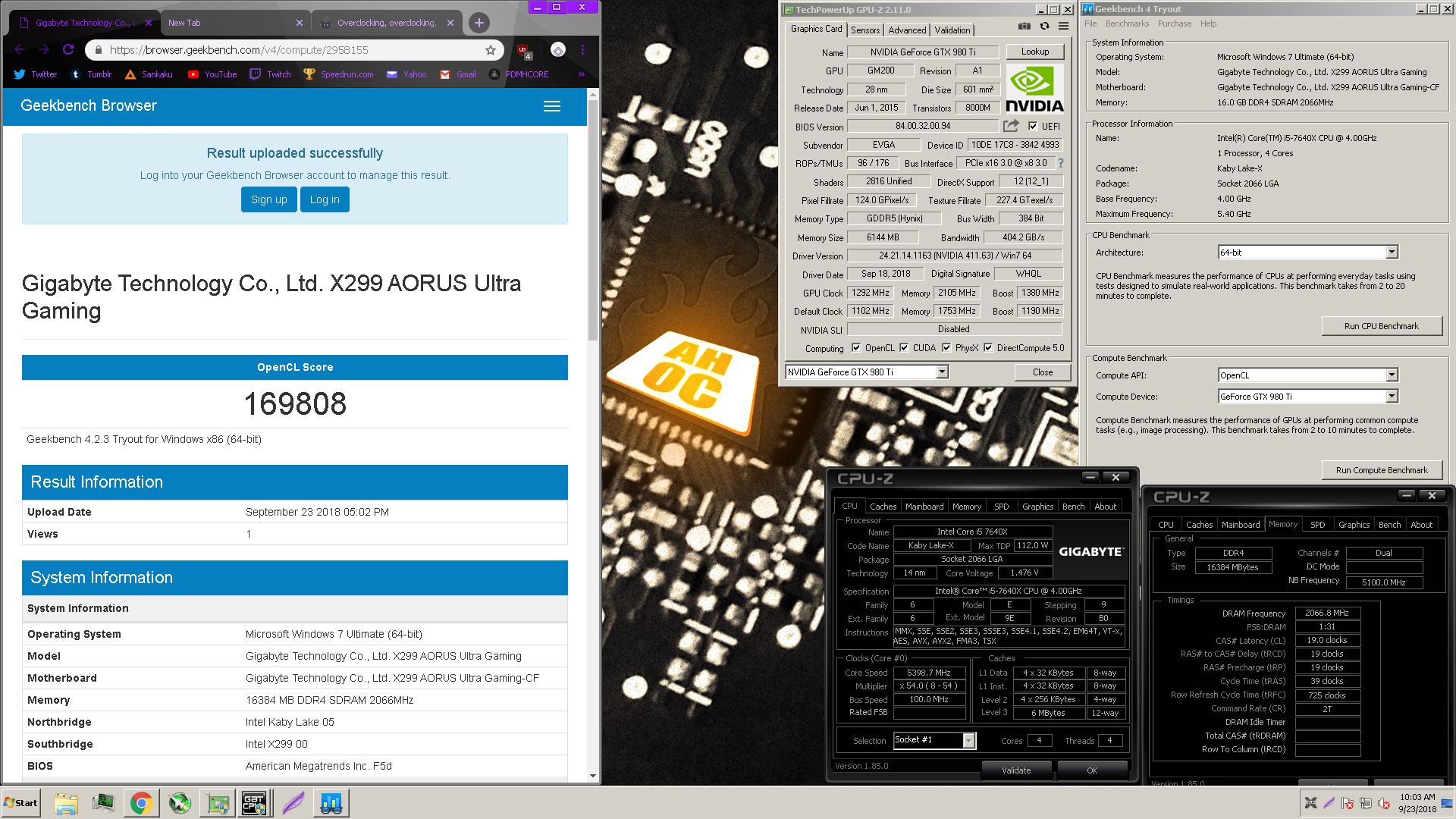Open the purple feather taskbar icon

point(293,803)
